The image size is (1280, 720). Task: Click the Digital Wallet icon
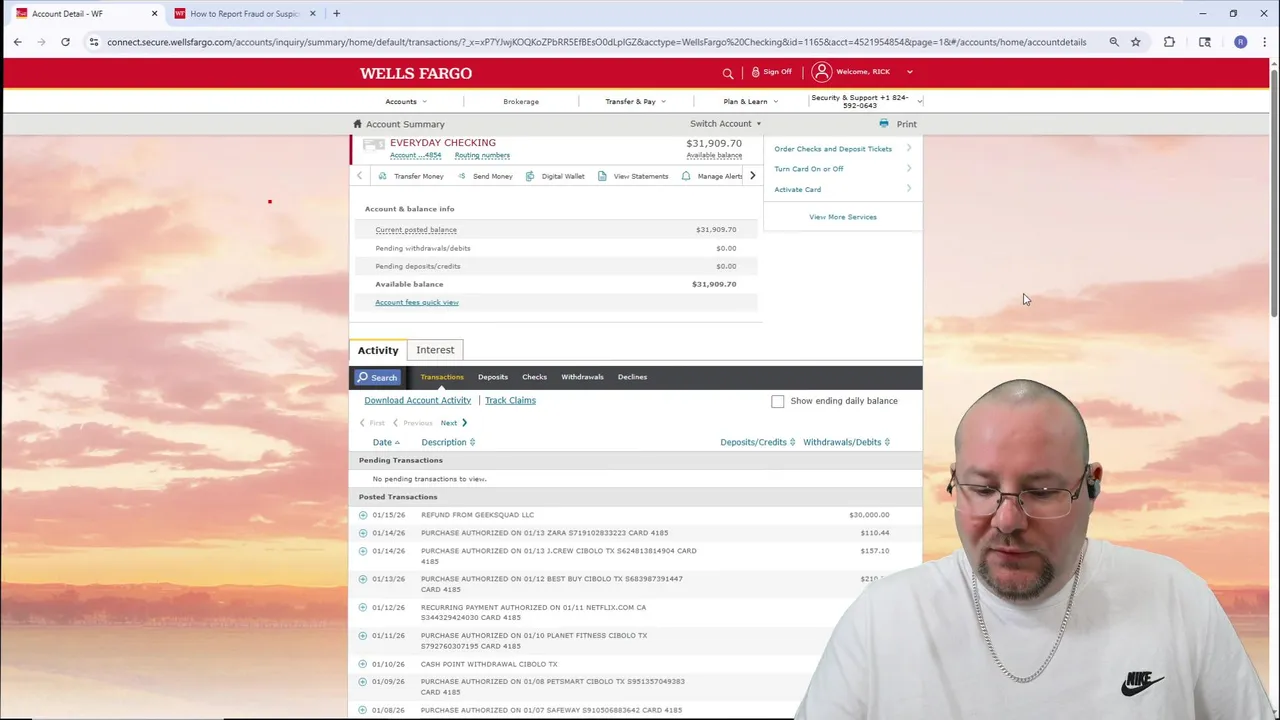pyautogui.click(x=530, y=176)
